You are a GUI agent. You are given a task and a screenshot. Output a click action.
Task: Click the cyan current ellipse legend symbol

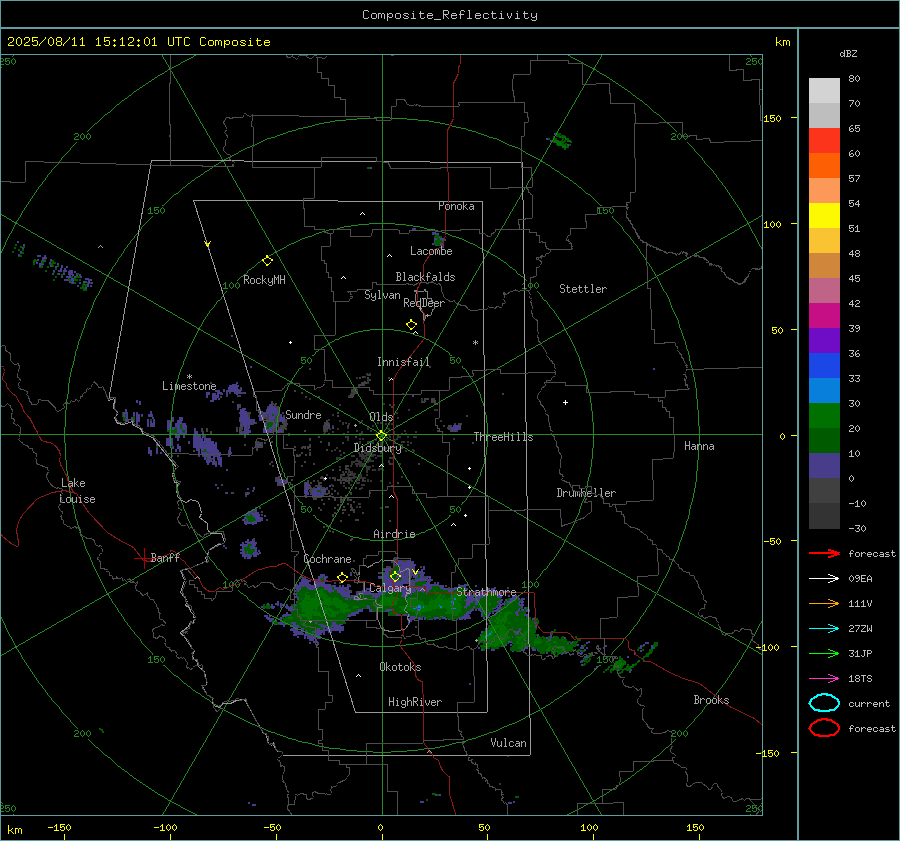coord(824,703)
